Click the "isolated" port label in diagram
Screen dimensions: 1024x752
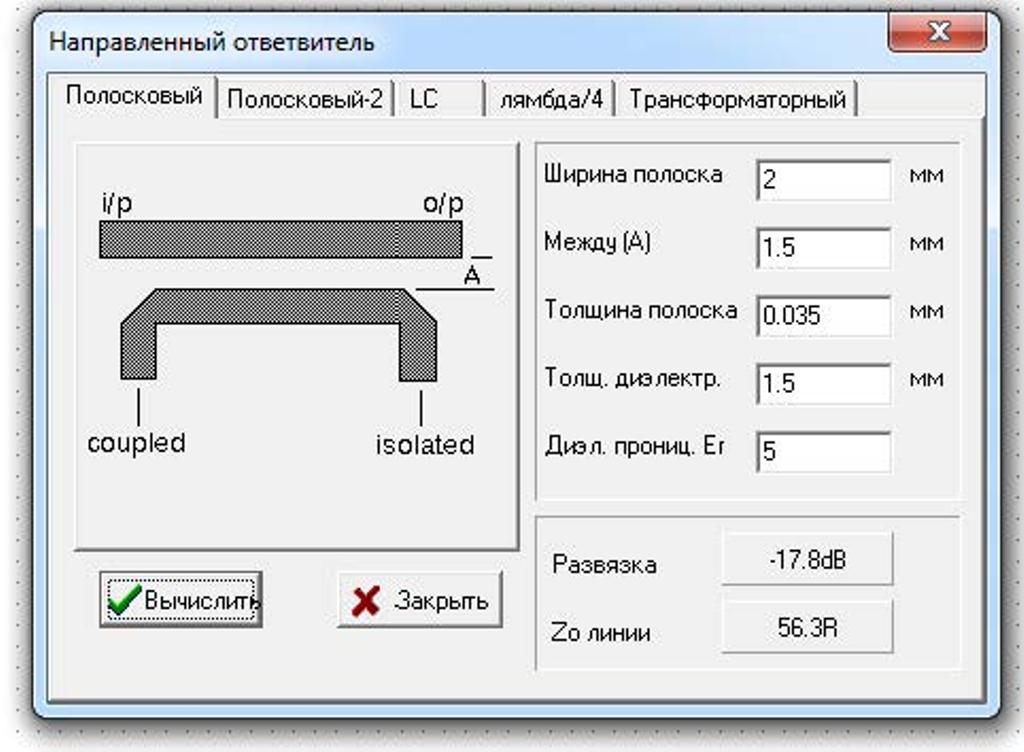pyautogui.click(x=425, y=445)
